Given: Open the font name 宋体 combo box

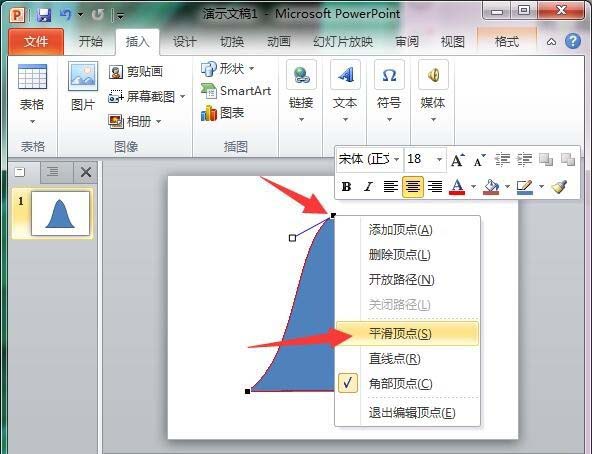Looking at the screenshot, I should (369, 159).
